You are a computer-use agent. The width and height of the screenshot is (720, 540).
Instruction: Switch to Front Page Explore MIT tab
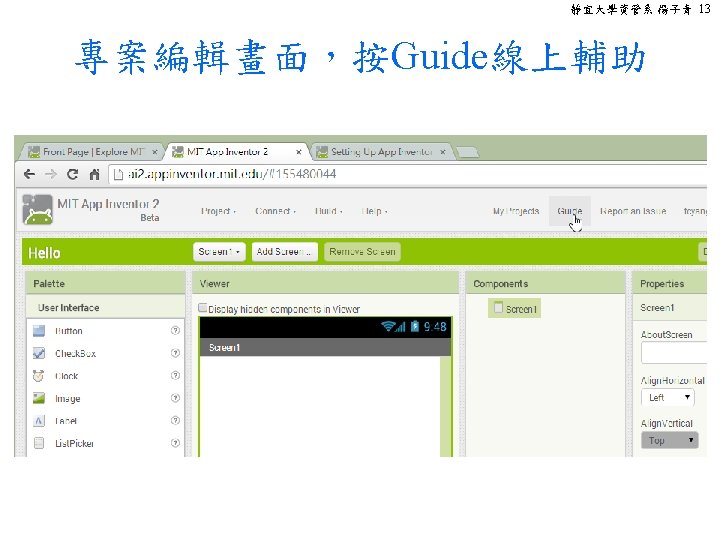[93, 152]
